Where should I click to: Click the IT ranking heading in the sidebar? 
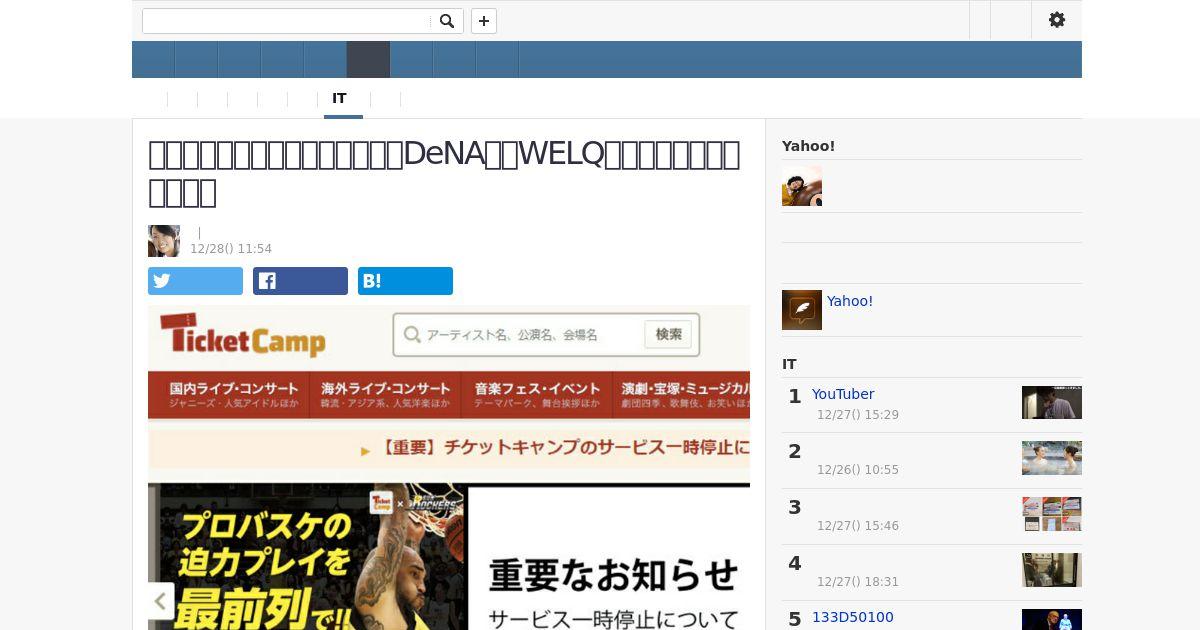click(789, 364)
